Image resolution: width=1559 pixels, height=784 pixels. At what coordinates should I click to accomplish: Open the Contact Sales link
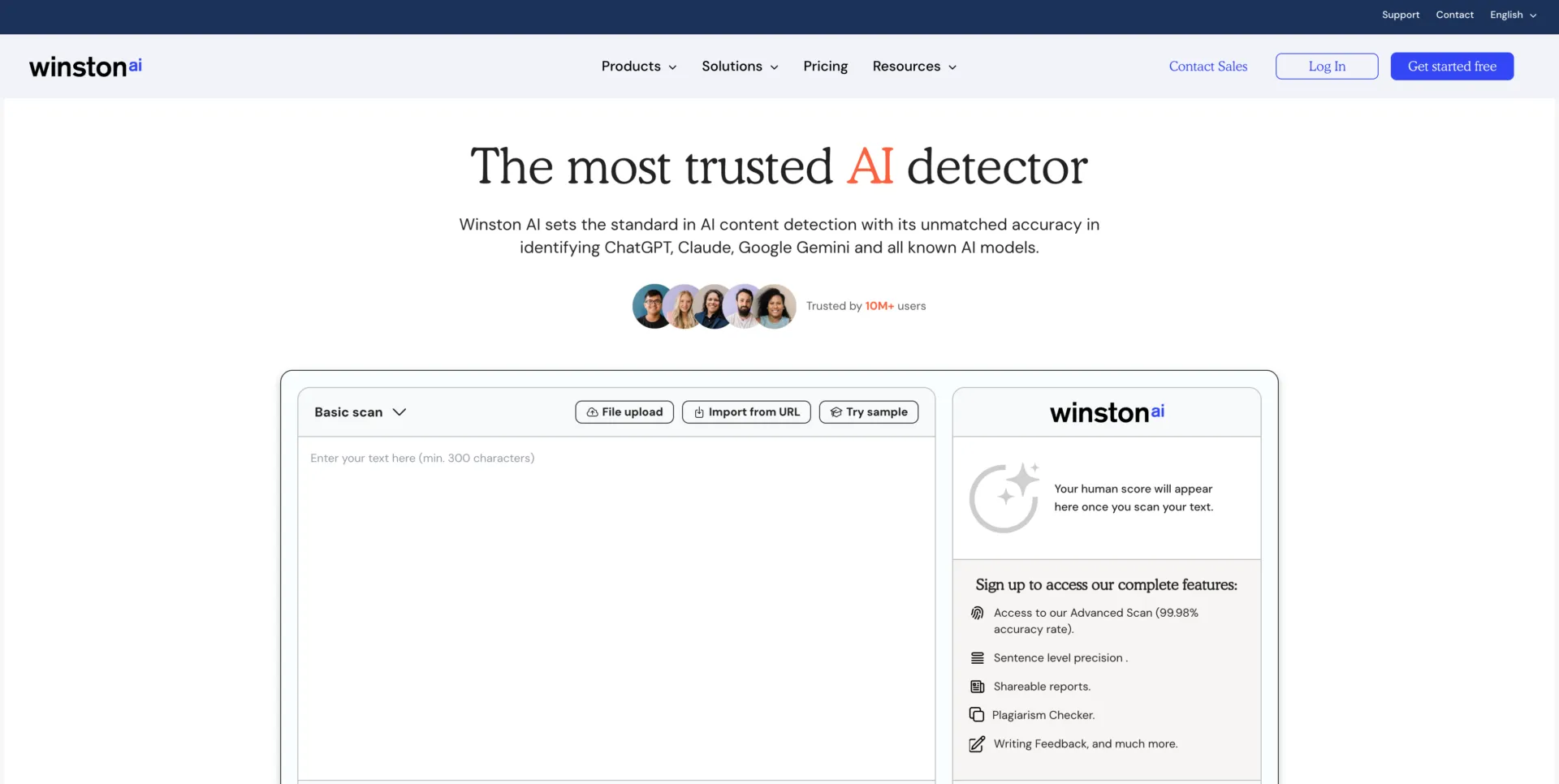pos(1207,66)
